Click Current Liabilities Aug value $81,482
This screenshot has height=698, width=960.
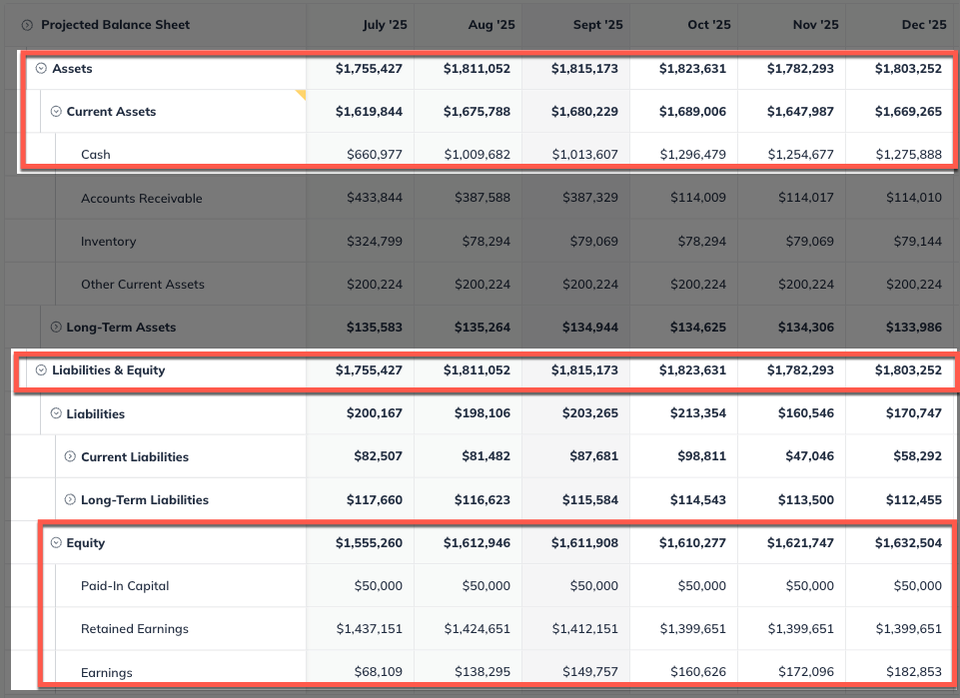486,456
